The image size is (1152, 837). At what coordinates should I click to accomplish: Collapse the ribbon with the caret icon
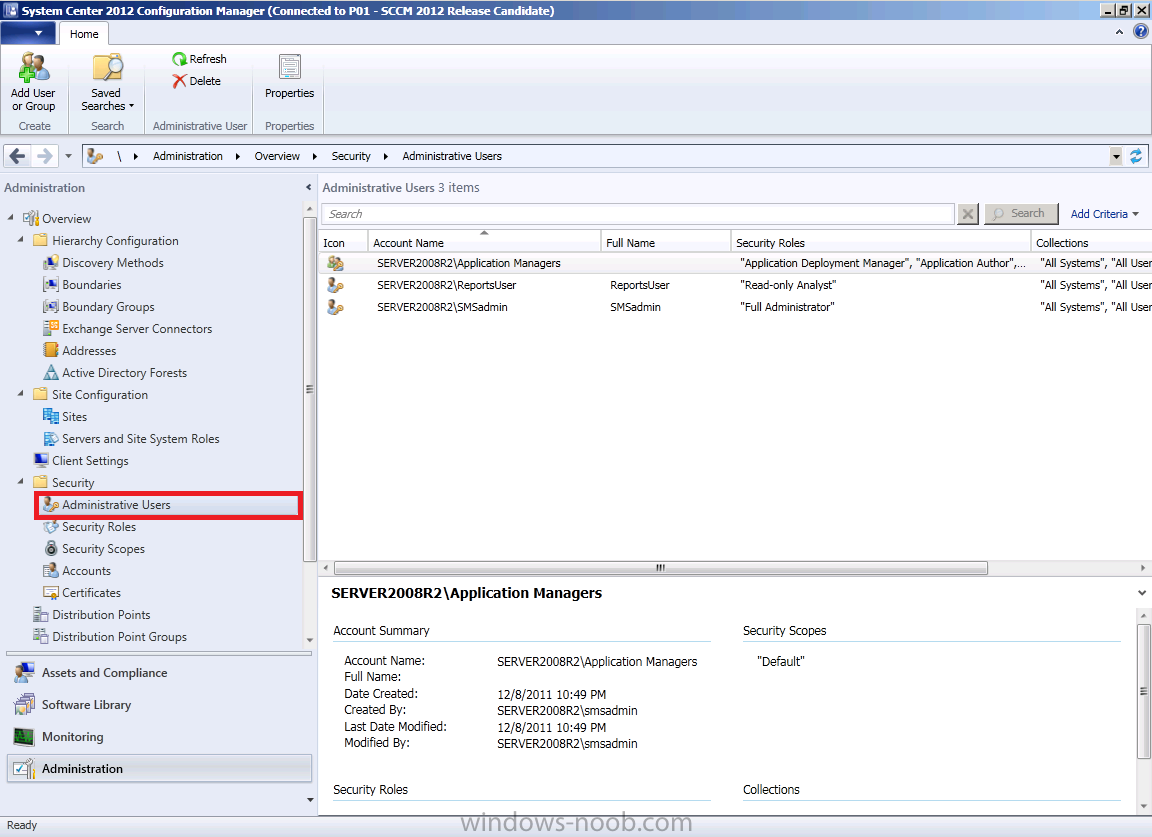point(1119,32)
